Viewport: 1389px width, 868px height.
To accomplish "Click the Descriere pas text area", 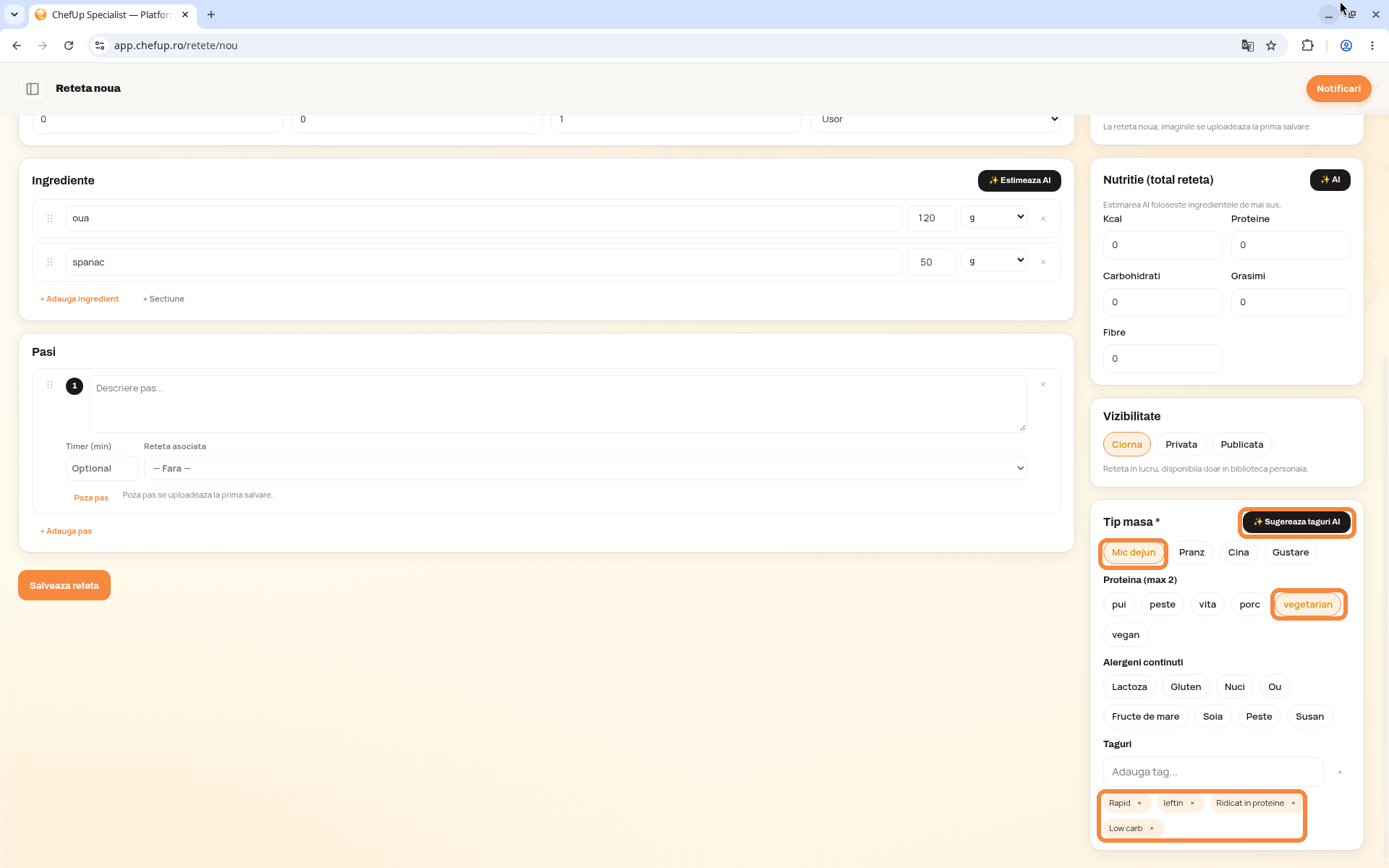I will [x=558, y=404].
